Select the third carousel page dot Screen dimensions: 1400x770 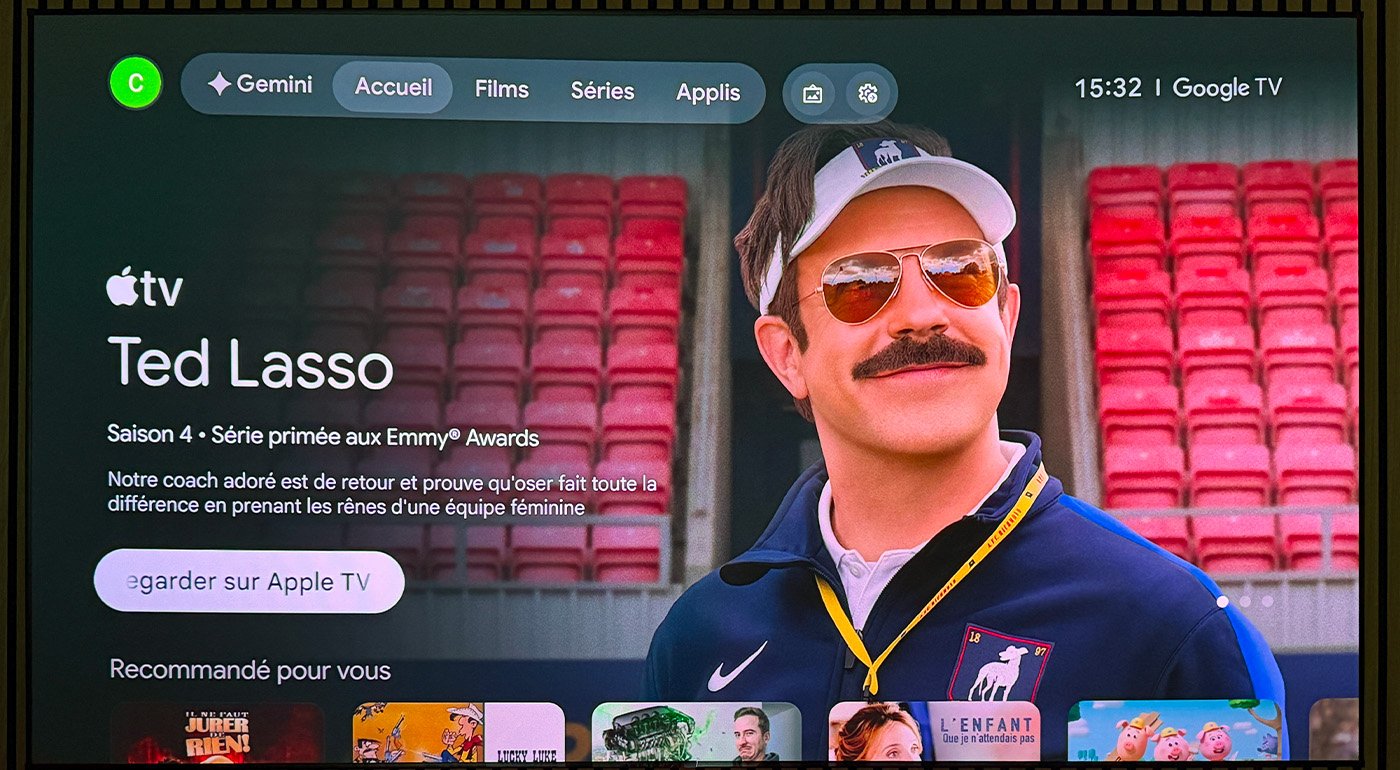tap(1267, 602)
